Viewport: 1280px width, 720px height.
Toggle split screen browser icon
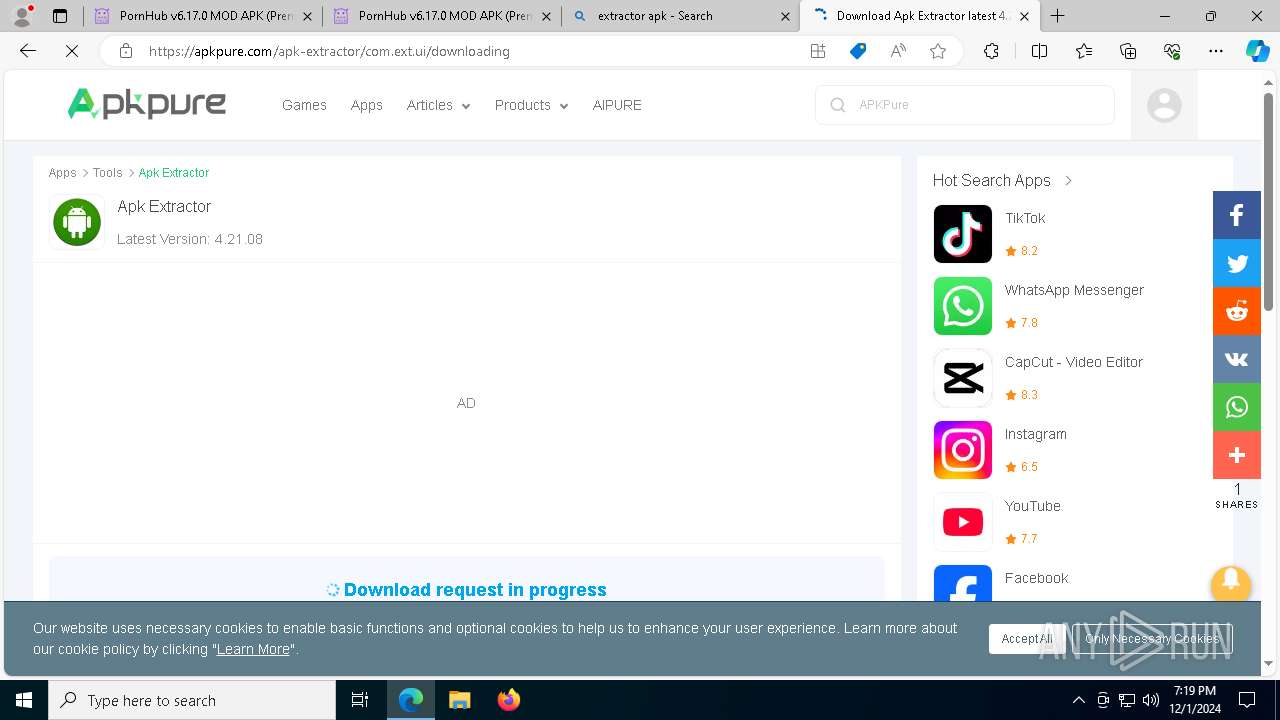[1039, 51]
